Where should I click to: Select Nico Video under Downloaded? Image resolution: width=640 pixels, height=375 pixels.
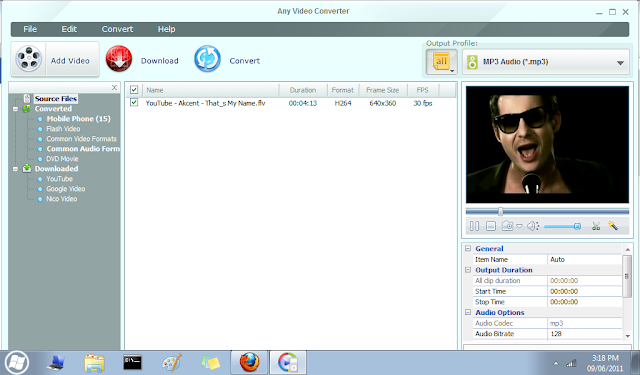62,199
